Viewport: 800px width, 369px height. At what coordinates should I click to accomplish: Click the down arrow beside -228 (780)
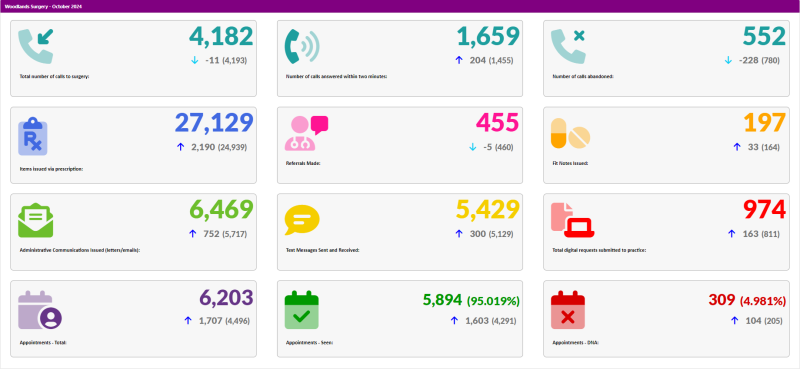[x=728, y=60]
